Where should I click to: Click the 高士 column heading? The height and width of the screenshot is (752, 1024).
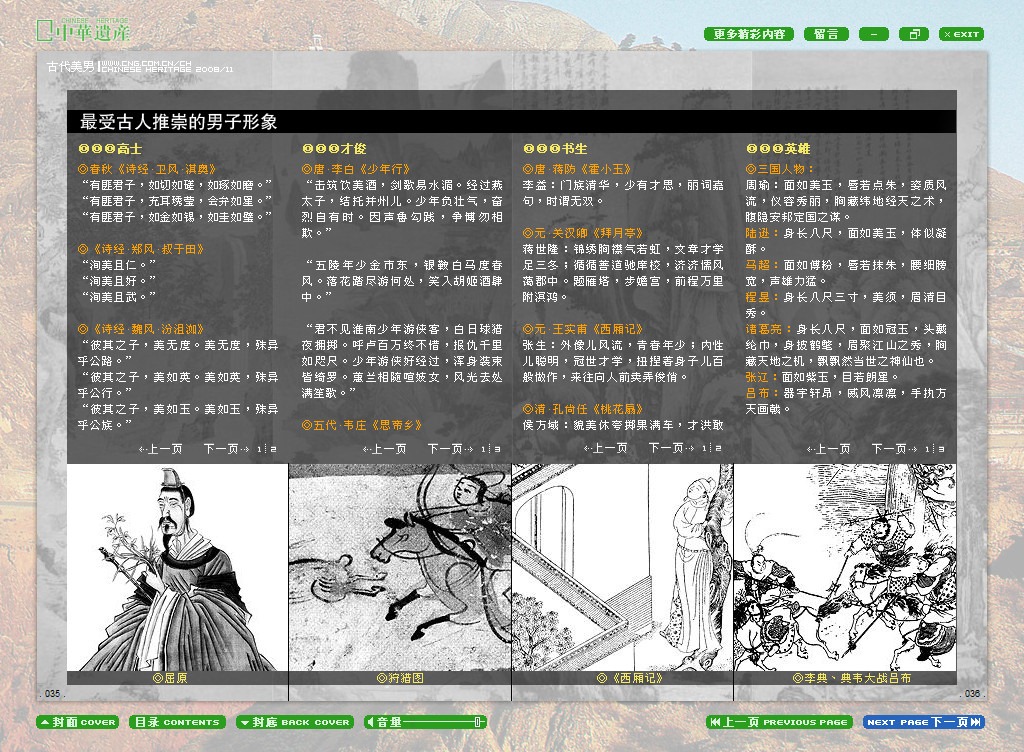tap(110, 149)
